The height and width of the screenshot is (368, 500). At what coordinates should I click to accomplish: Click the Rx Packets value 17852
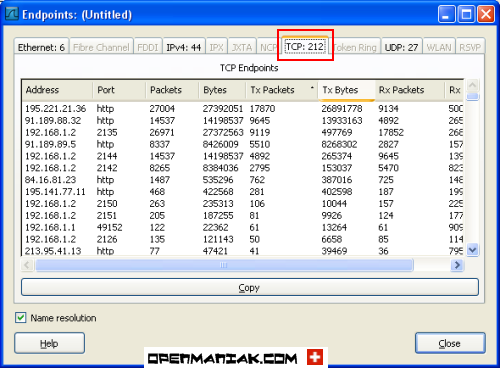[x=391, y=132]
